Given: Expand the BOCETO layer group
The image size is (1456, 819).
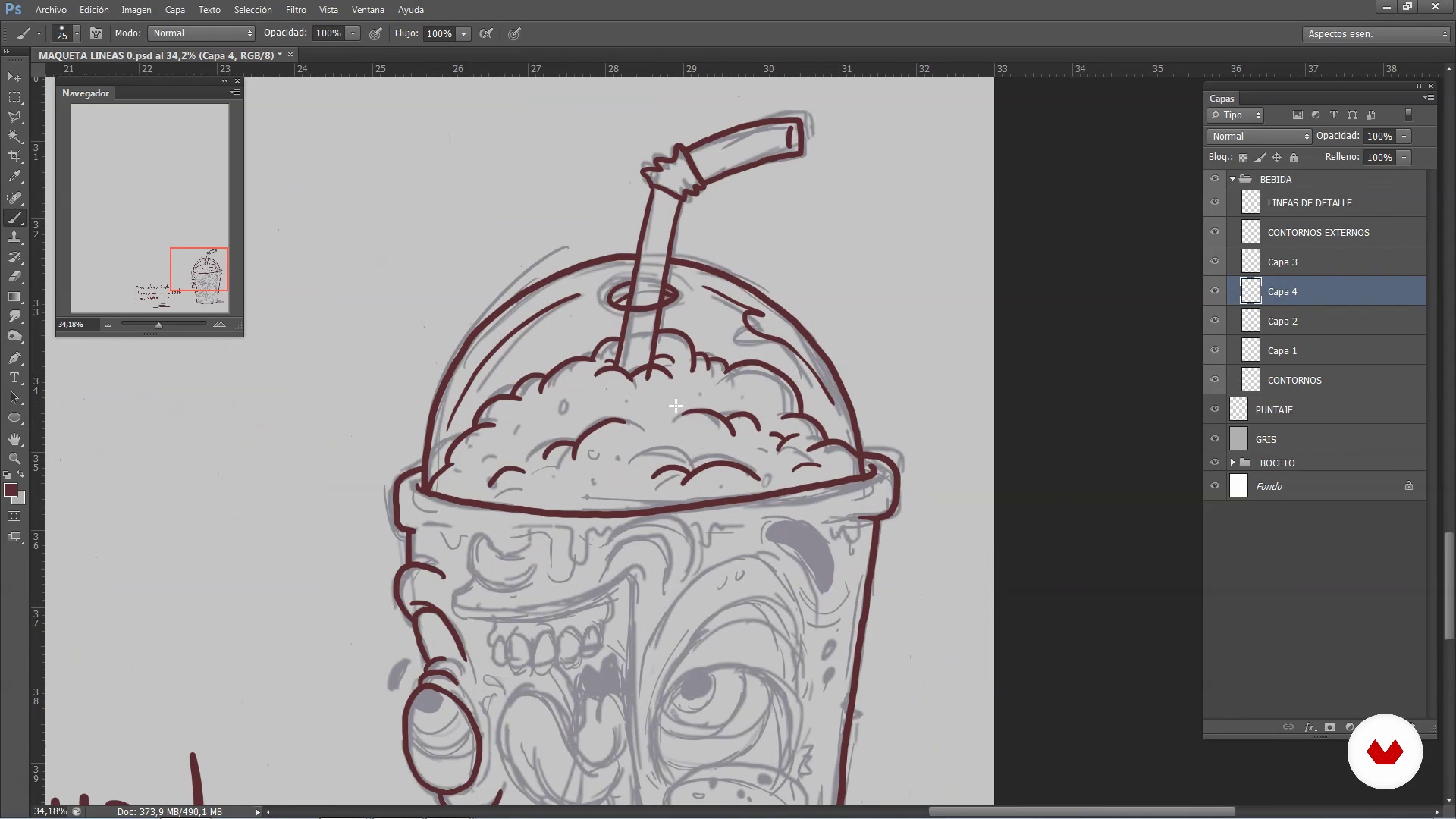Looking at the screenshot, I should click(1233, 463).
